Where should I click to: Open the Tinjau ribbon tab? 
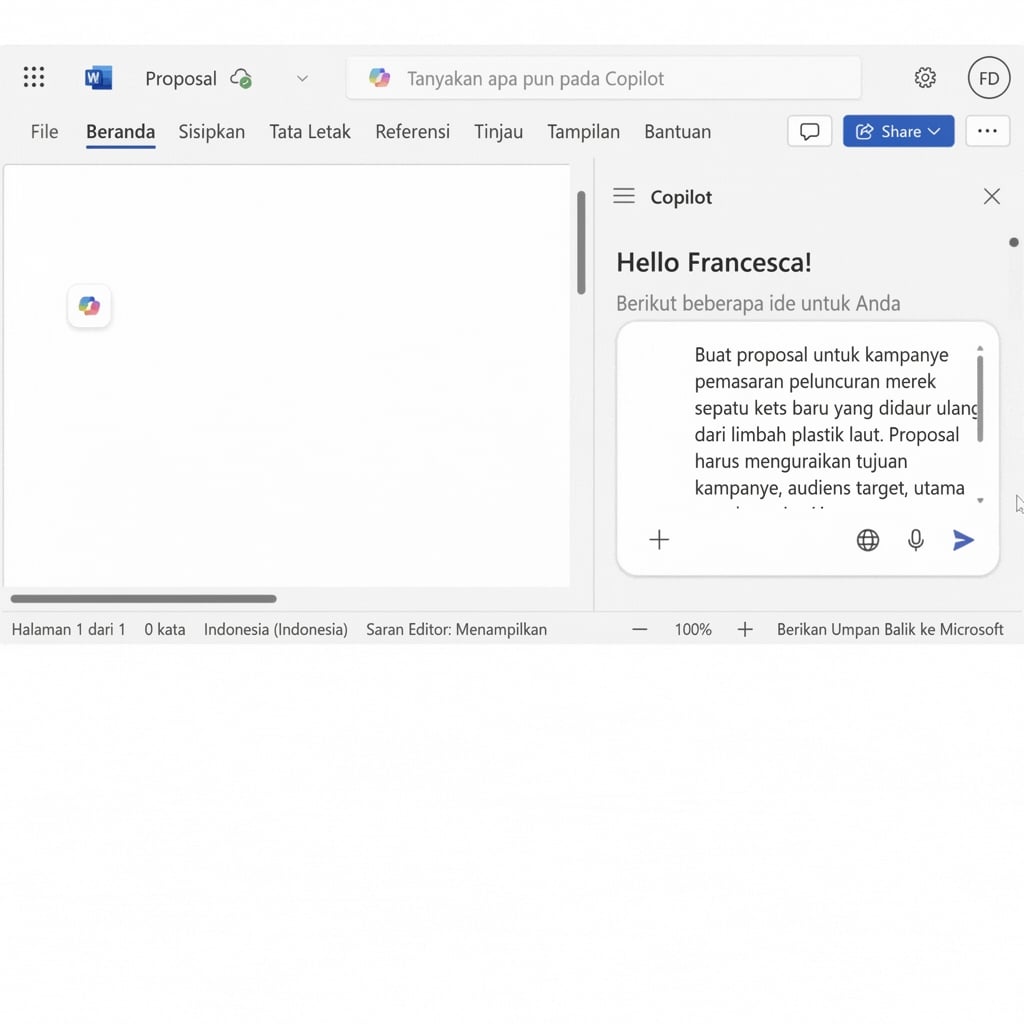pos(498,131)
